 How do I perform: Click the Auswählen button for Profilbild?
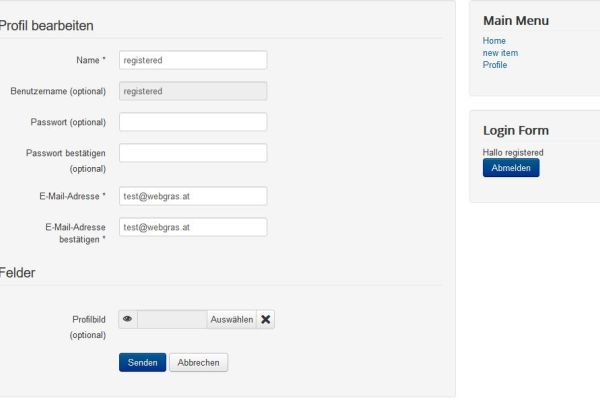click(232, 319)
